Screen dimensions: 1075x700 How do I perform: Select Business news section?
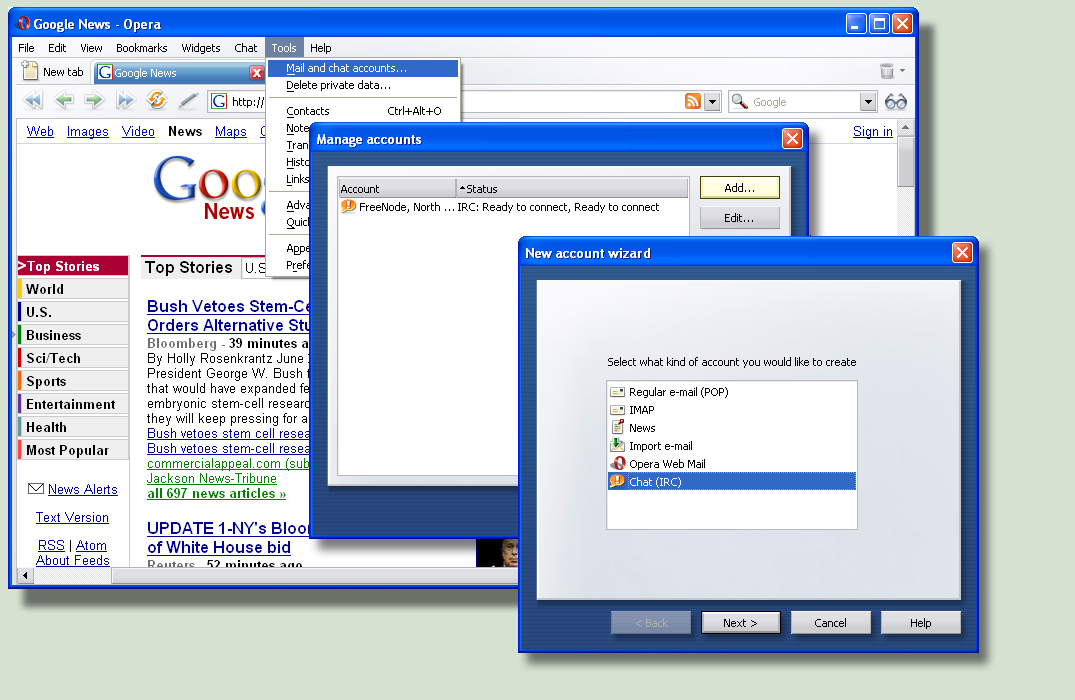click(x=73, y=335)
